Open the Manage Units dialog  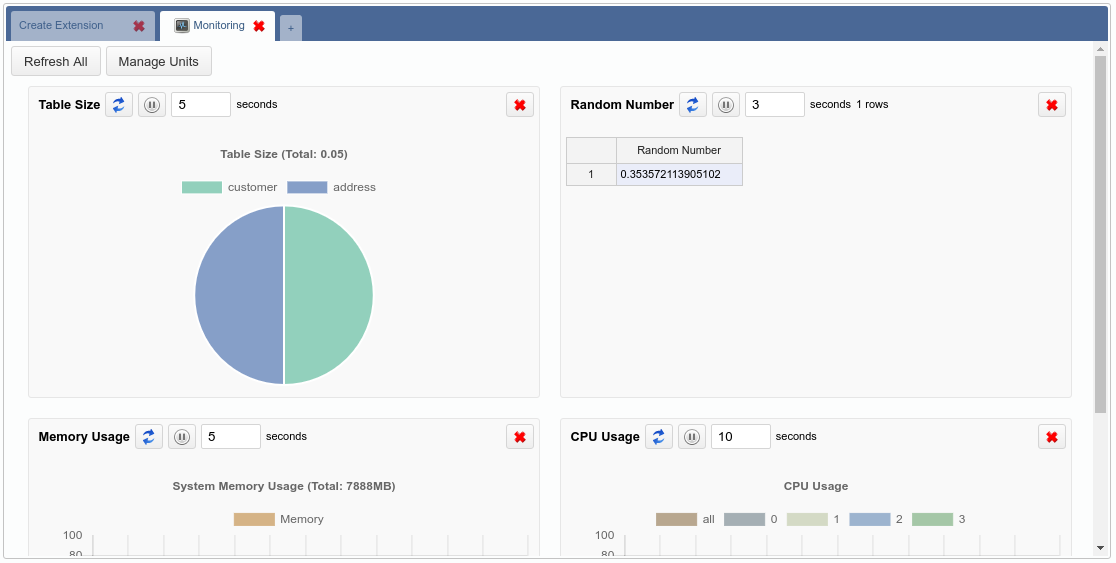point(159,62)
